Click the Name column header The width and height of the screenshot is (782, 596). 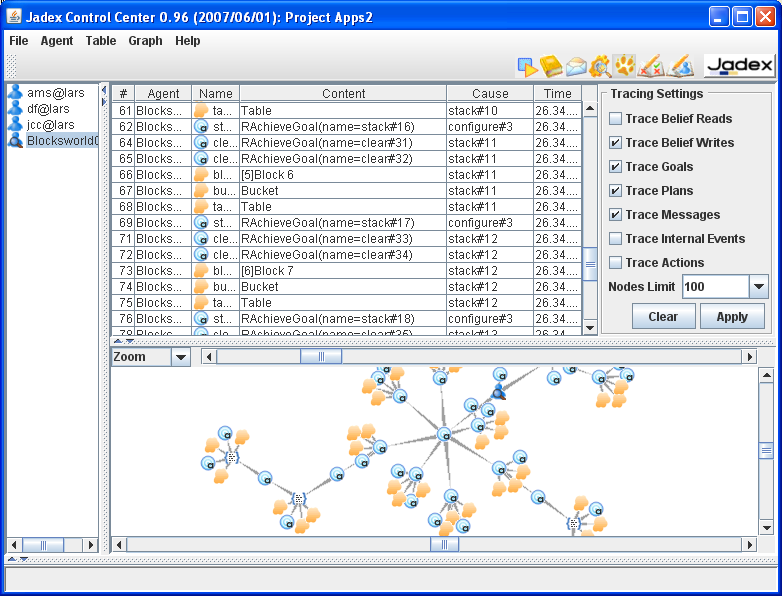tap(215, 93)
